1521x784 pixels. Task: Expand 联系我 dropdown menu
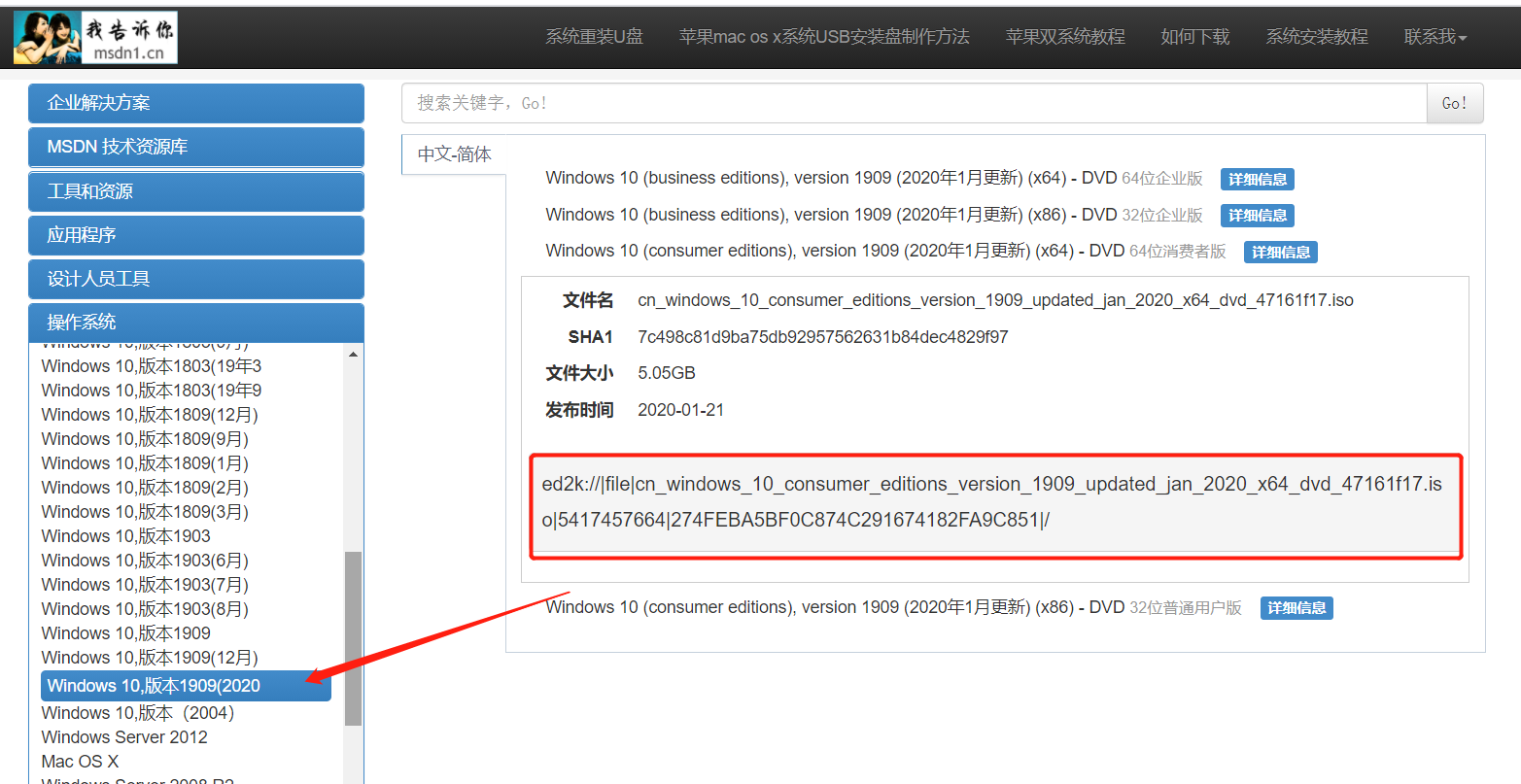coord(1435,37)
